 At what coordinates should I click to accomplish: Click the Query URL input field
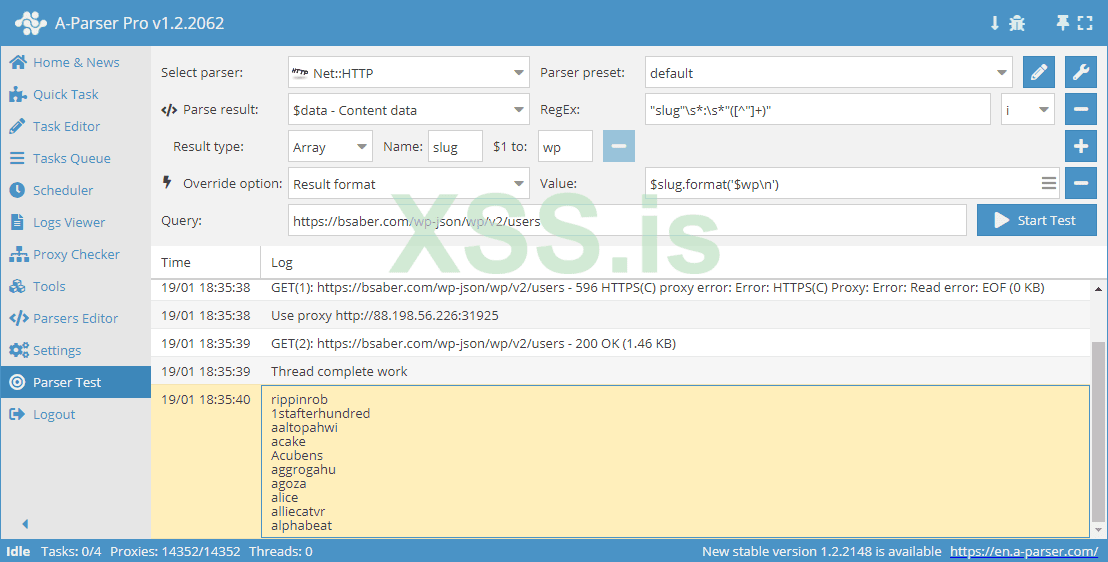(627, 221)
